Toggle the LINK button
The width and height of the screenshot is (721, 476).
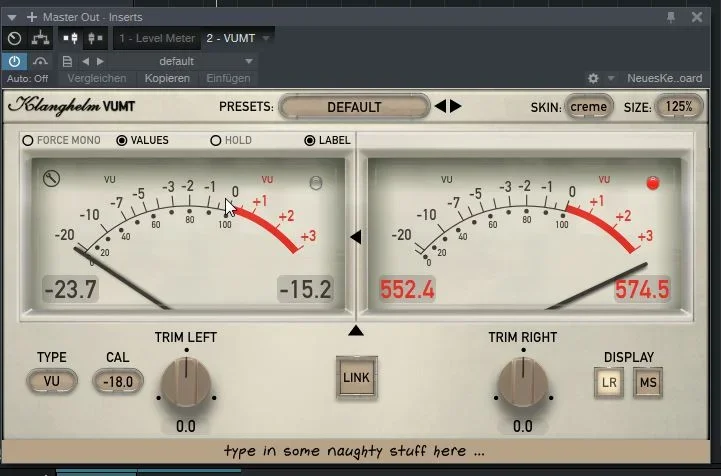(356, 378)
